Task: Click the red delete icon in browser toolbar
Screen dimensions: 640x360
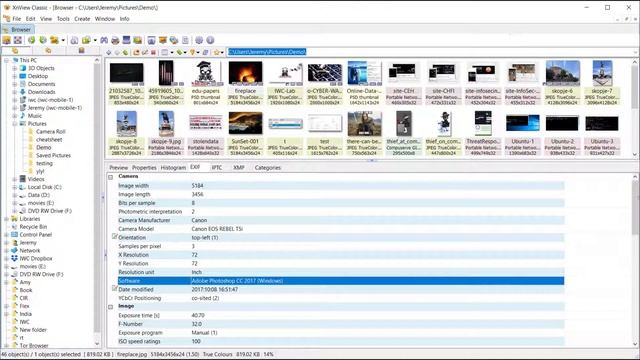Action: coord(154,52)
